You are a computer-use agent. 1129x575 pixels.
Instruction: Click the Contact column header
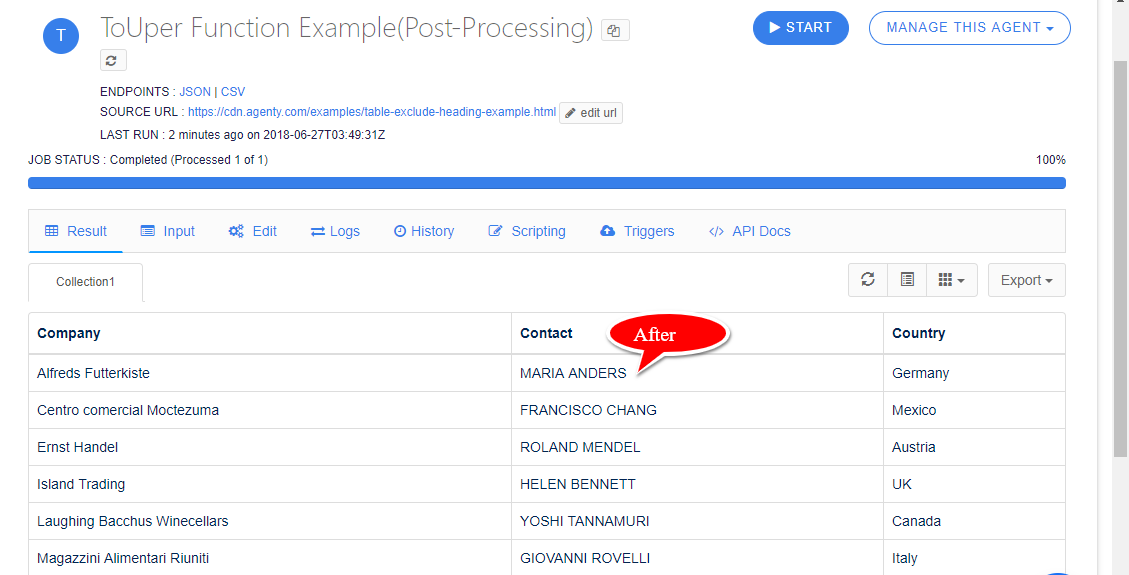[x=697, y=333]
